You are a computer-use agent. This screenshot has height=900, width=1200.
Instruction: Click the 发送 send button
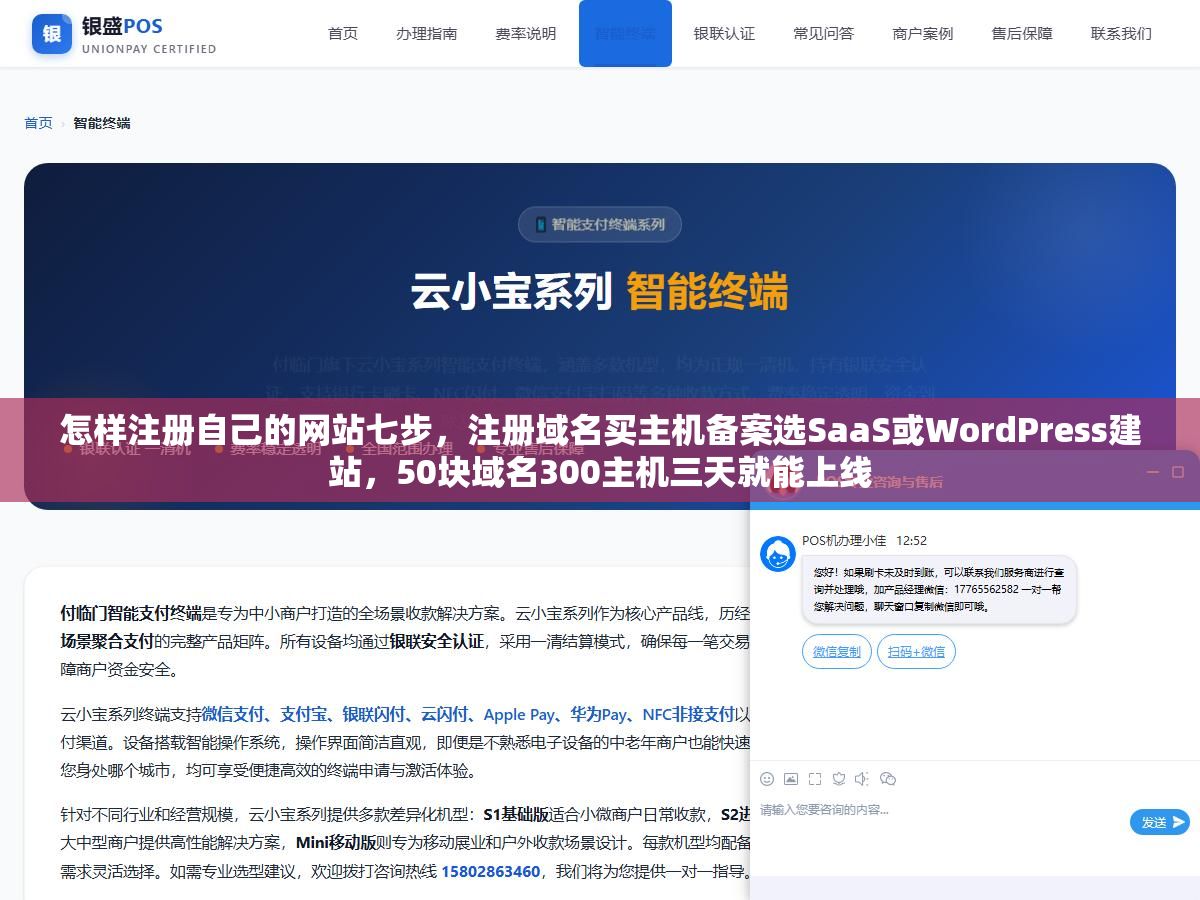tap(1160, 822)
